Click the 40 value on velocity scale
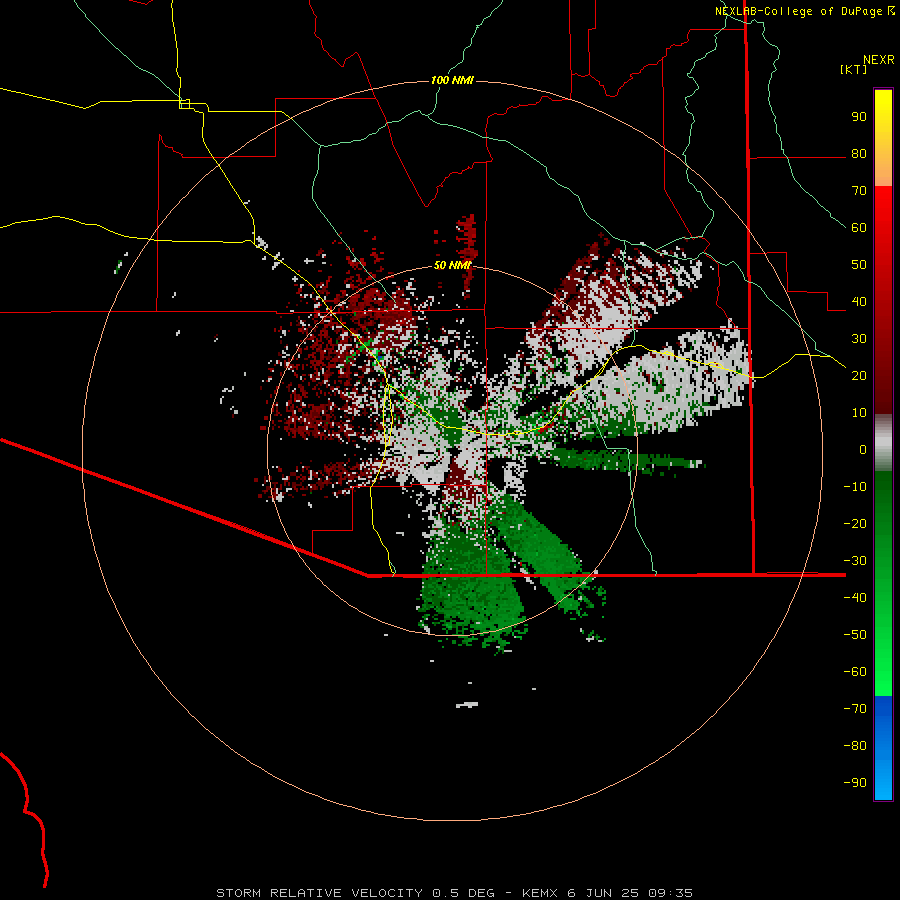This screenshot has width=900, height=900. coord(859,302)
